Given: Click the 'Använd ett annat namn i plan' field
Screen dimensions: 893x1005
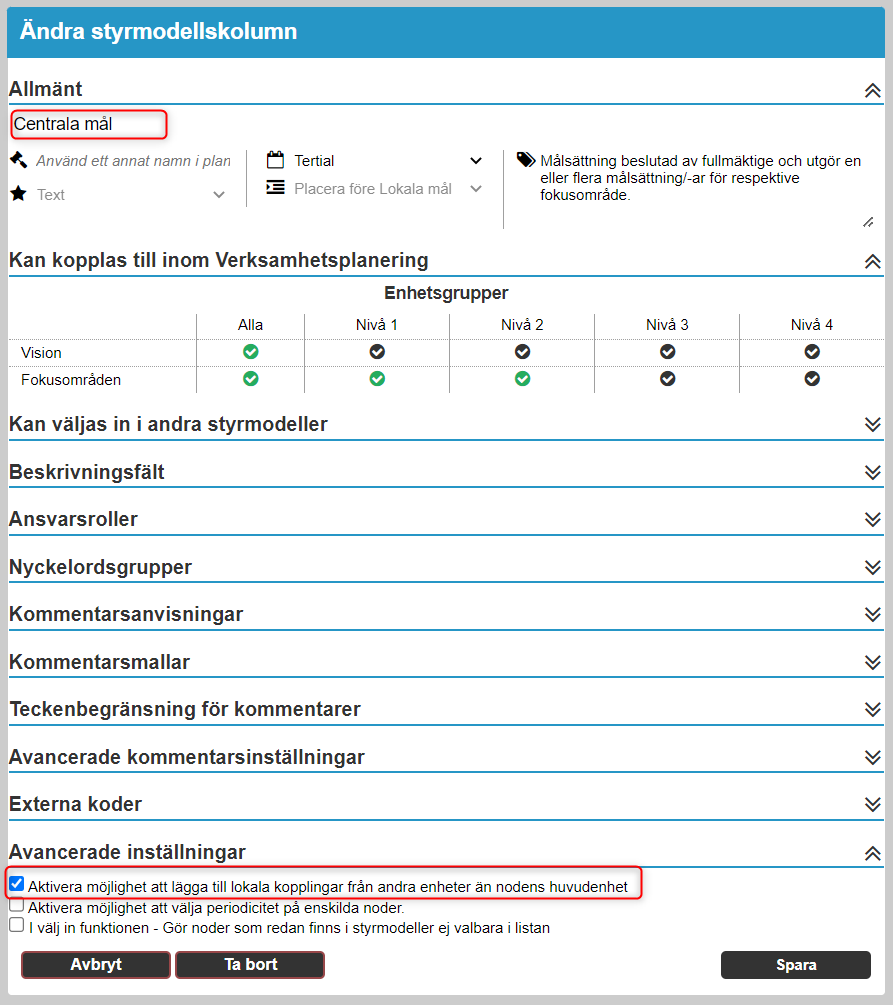Looking at the screenshot, I should [x=133, y=160].
